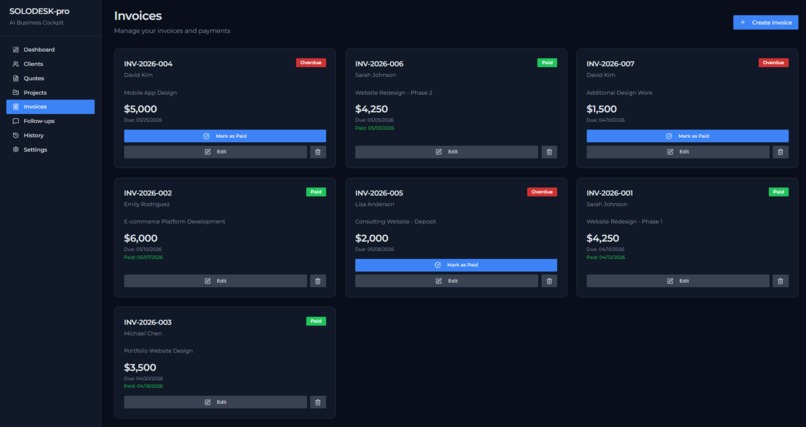Click client name Michael Chen
This screenshot has height=427, width=806.
[143, 333]
